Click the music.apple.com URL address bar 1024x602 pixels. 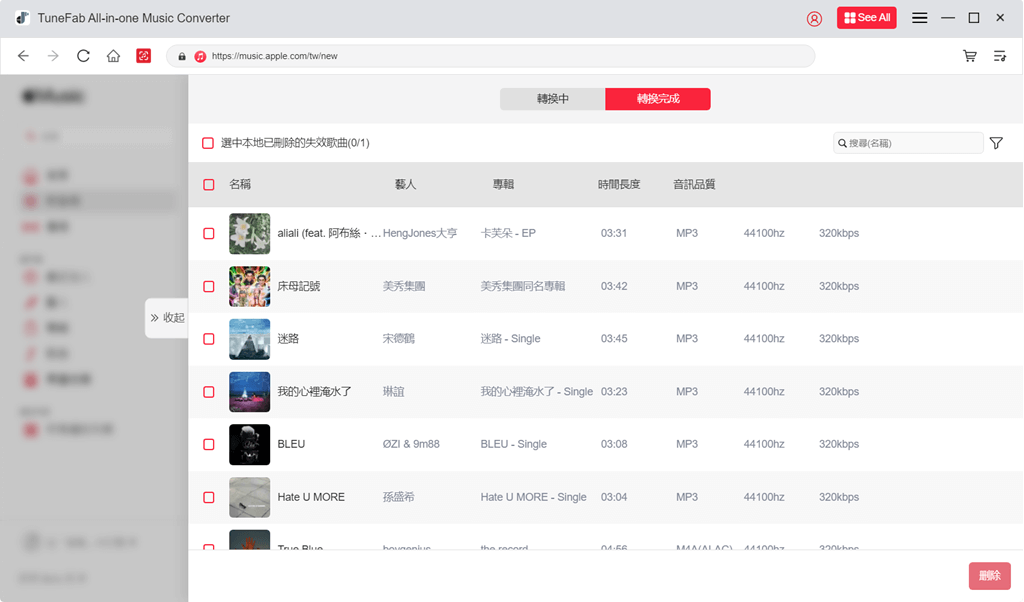point(490,56)
